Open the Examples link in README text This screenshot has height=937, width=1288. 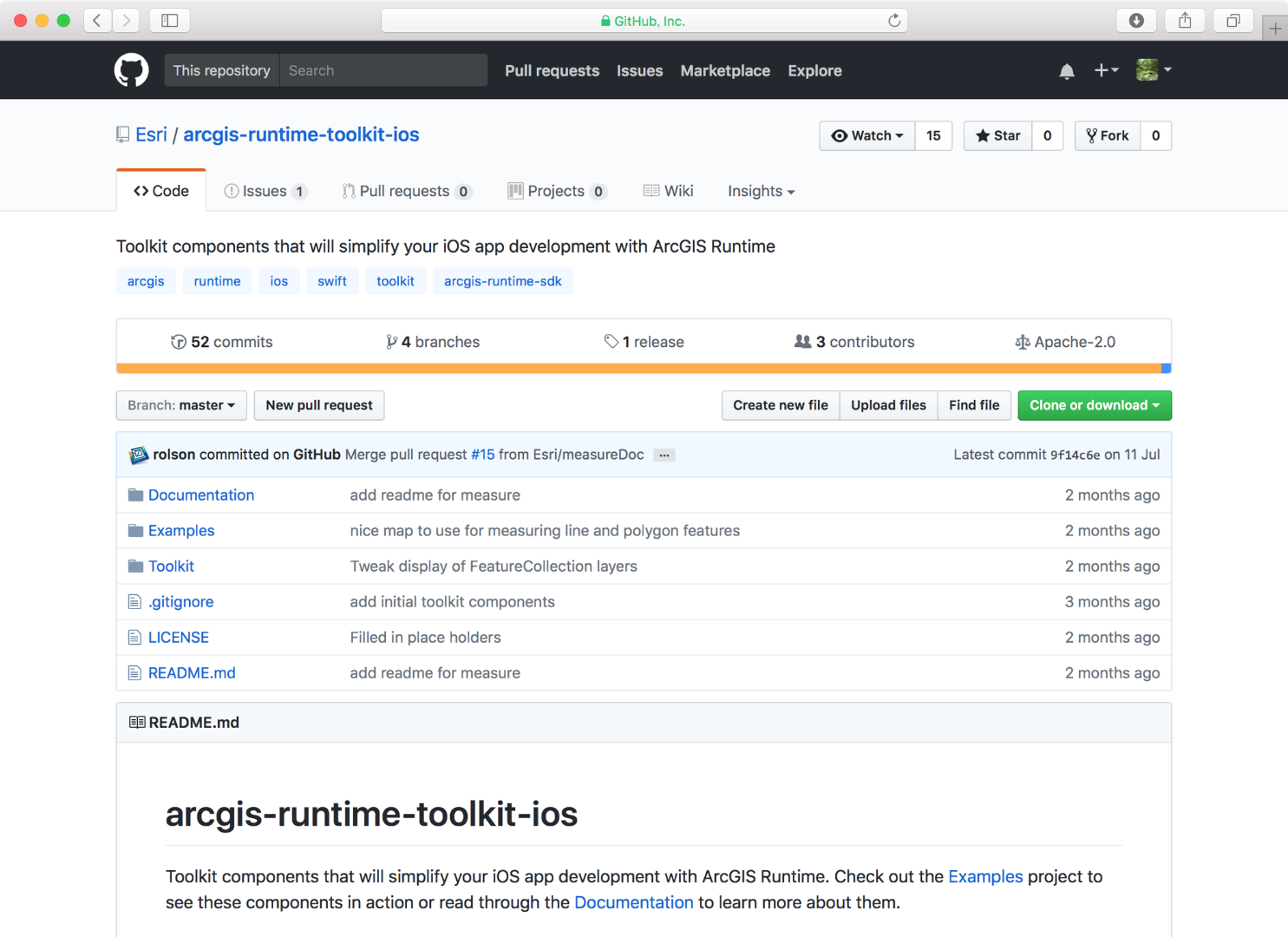985,876
